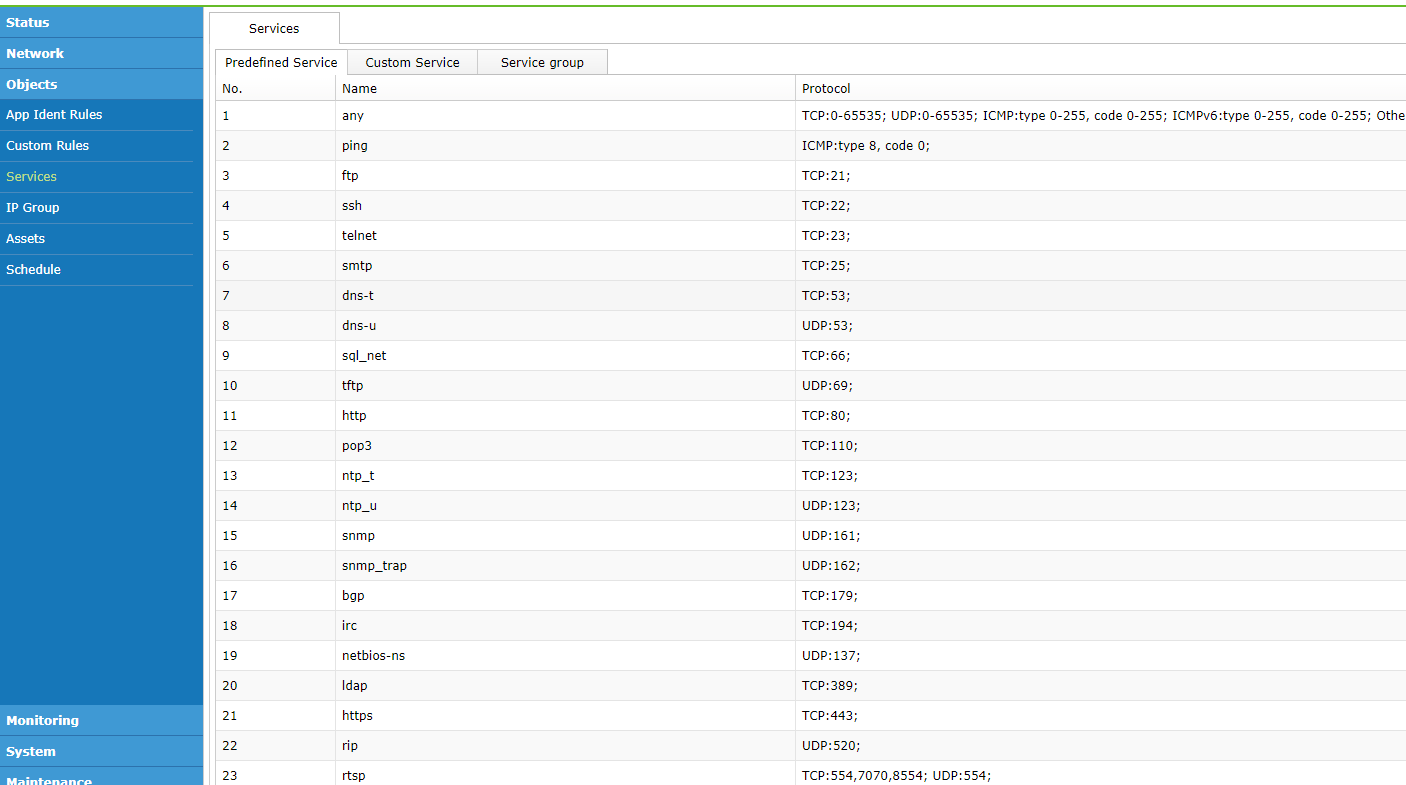
Task: Select the 'sql_net' service name
Action: 364,356
